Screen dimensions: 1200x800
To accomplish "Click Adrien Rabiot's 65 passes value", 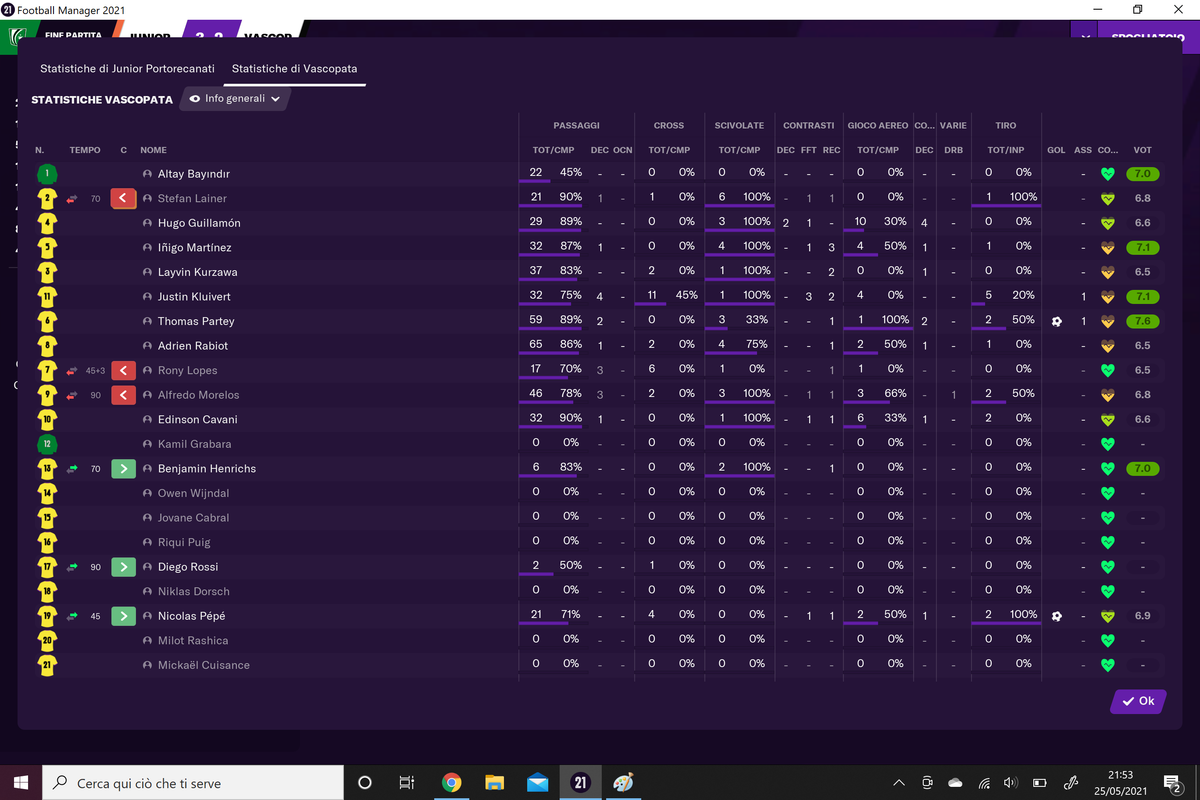I will click(x=536, y=345).
